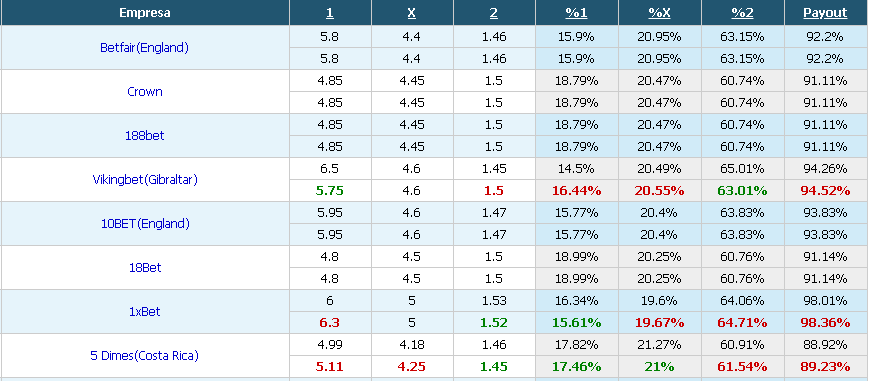Open the 1xBet bookmaker link
Viewport: 872px width, 381px height.
(x=145, y=311)
